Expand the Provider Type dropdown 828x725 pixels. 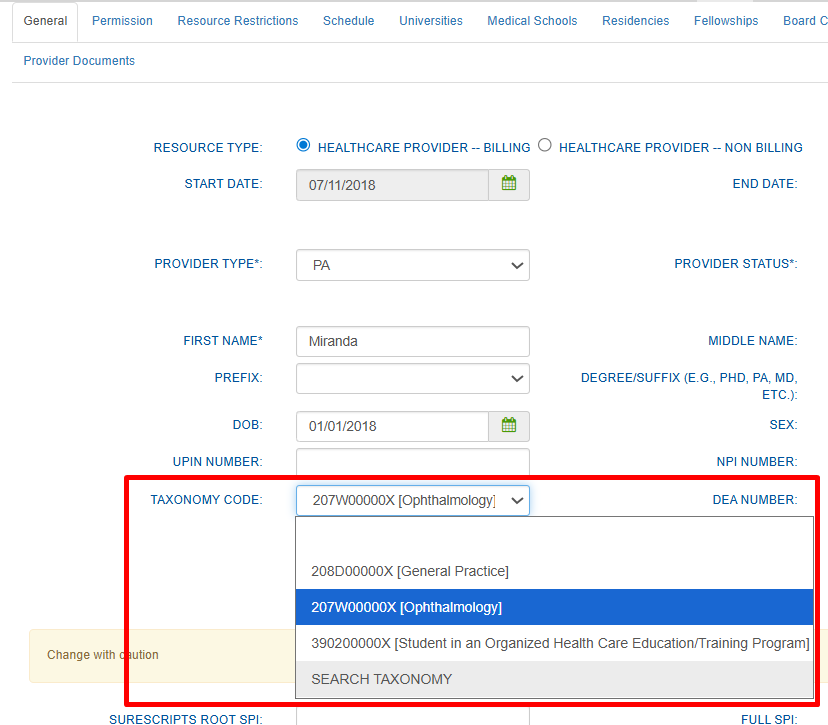[412, 265]
